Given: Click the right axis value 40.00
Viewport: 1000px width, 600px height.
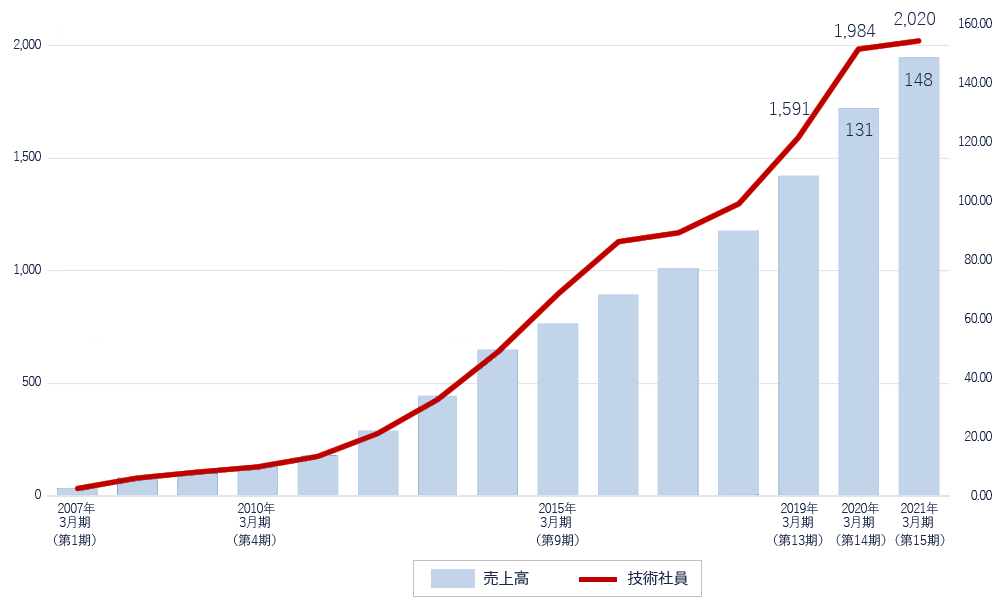Looking at the screenshot, I should [978, 377].
